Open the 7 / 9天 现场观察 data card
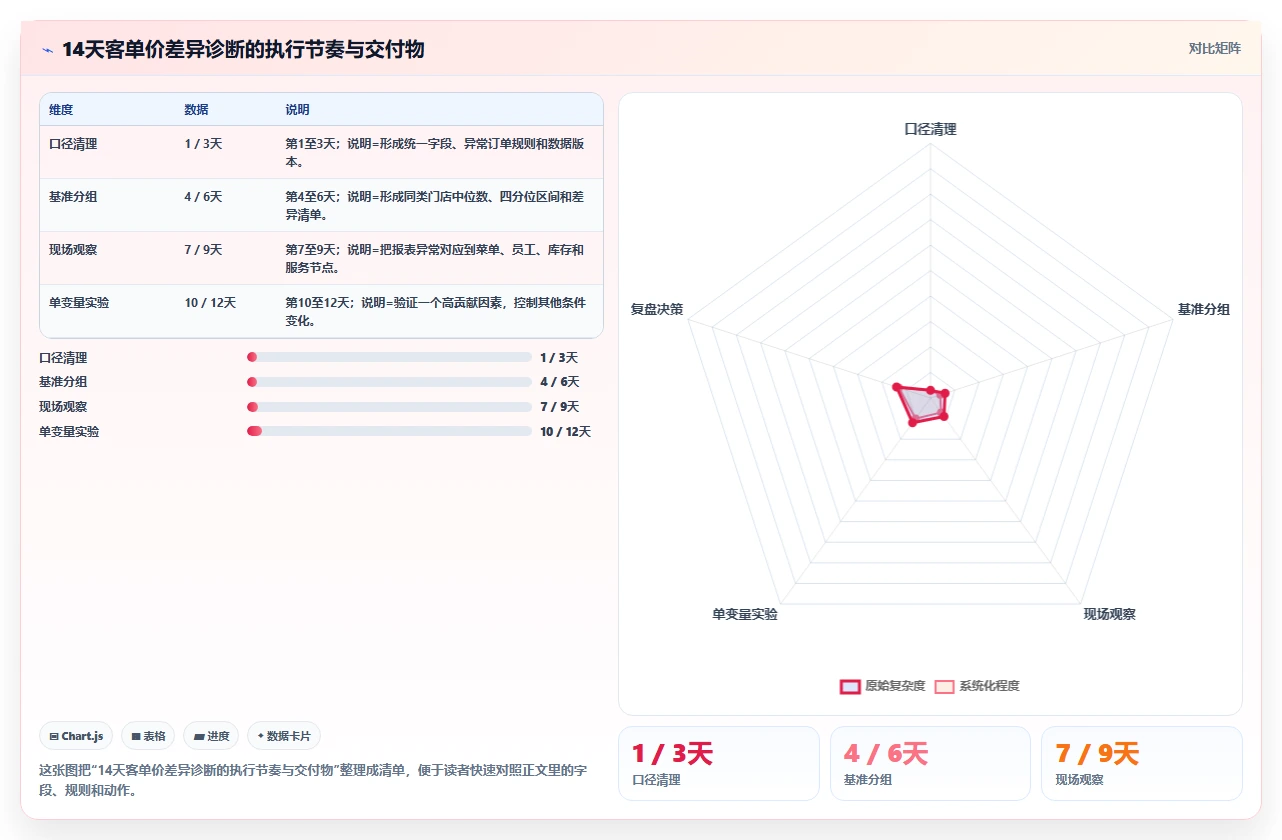 tap(1142, 763)
